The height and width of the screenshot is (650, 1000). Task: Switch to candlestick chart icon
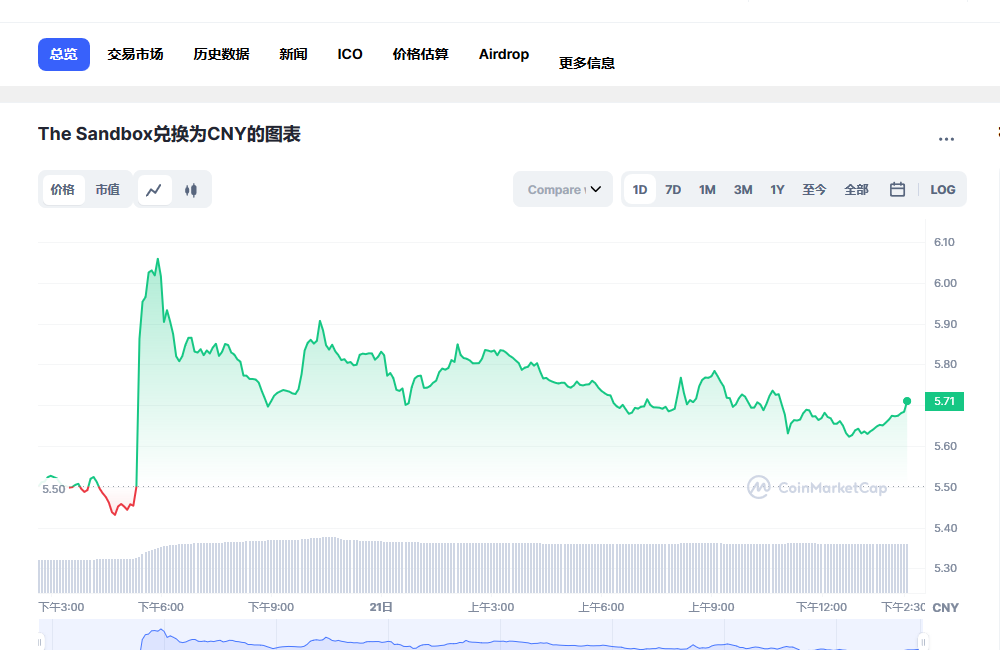[x=191, y=189]
